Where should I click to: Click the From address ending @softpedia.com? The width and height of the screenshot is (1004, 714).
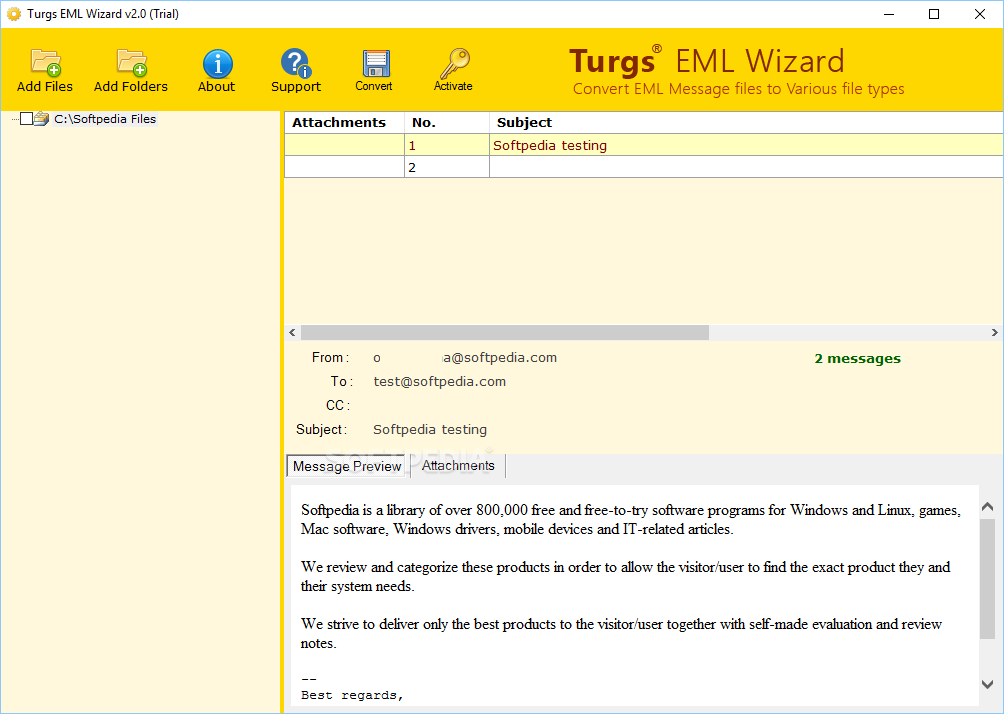[465, 358]
